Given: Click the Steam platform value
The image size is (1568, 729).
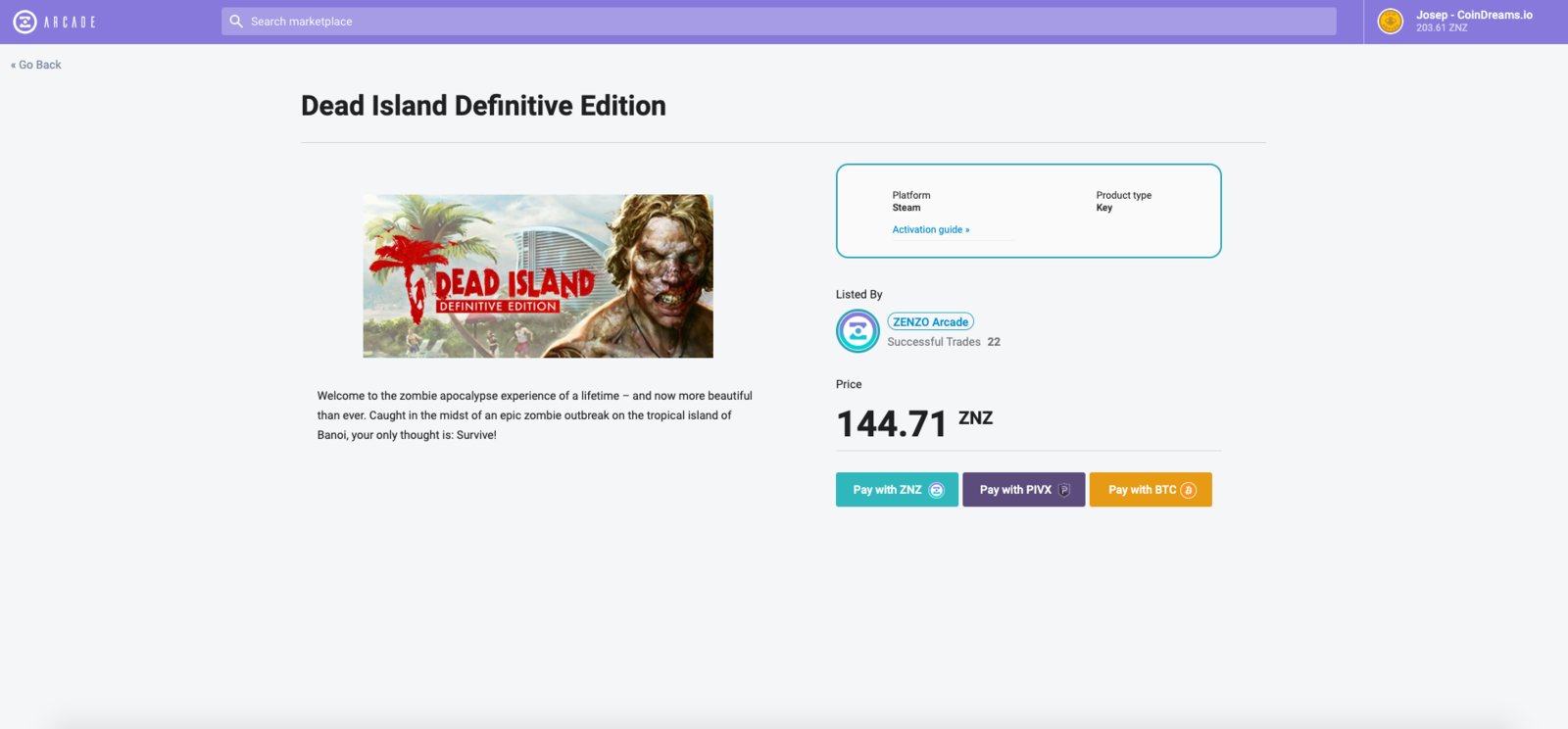Looking at the screenshot, I should pyautogui.click(x=906, y=208).
